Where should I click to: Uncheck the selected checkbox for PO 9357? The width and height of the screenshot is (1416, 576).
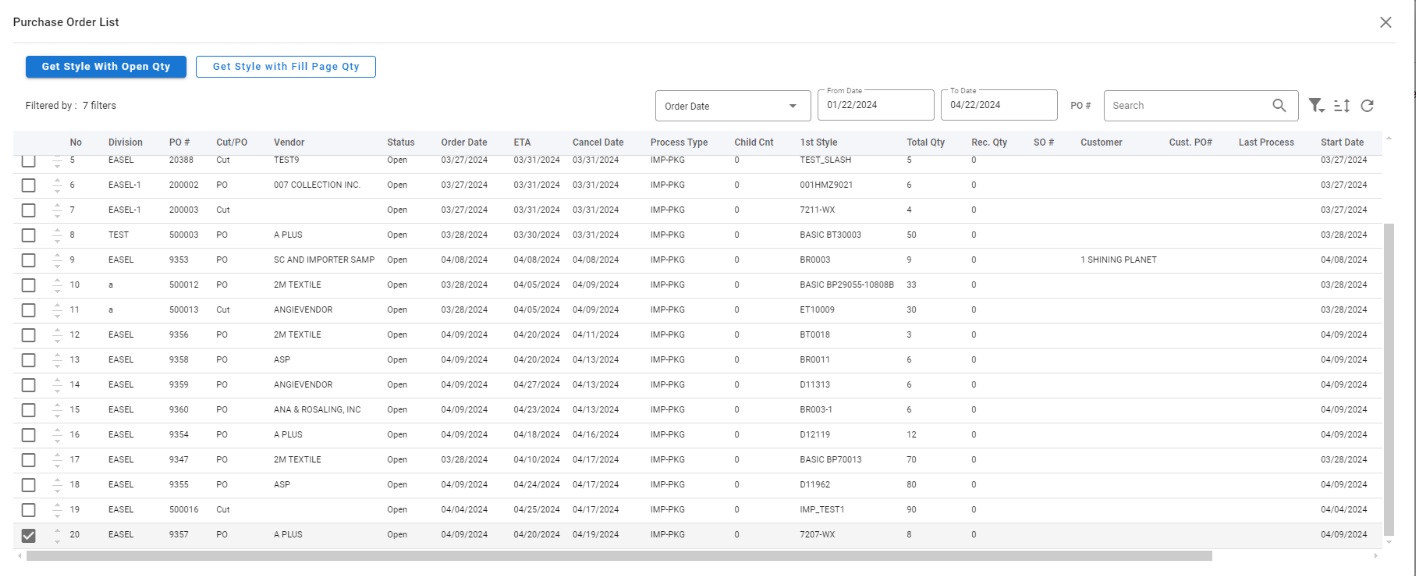(x=28, y=535)
